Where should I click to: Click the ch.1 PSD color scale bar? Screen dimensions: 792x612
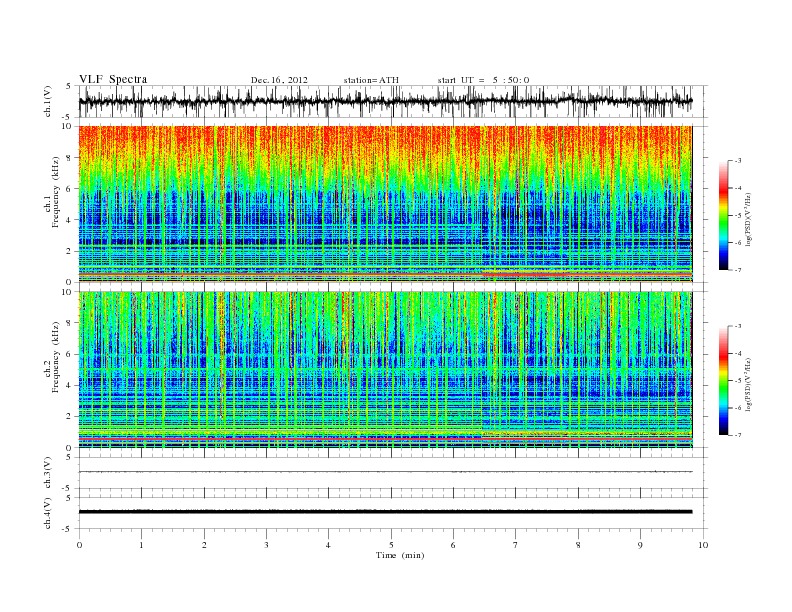[724, 215]
